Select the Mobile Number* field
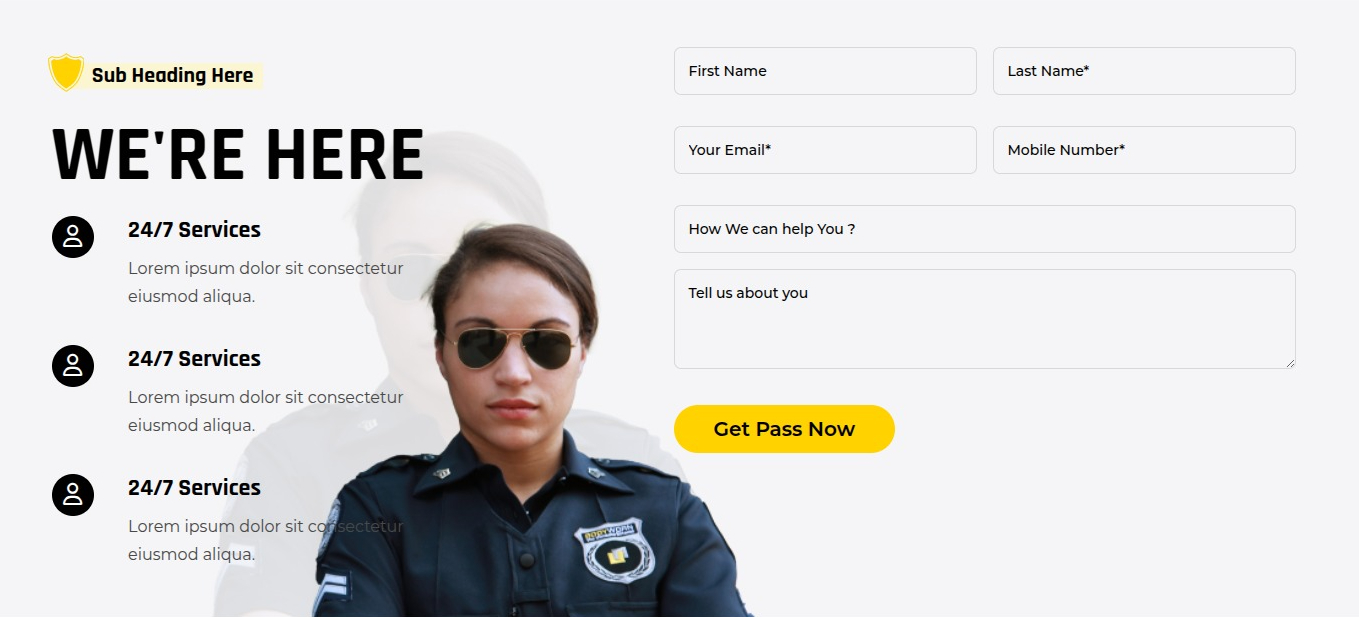 pyautogui.click(x=1144, y=150)
